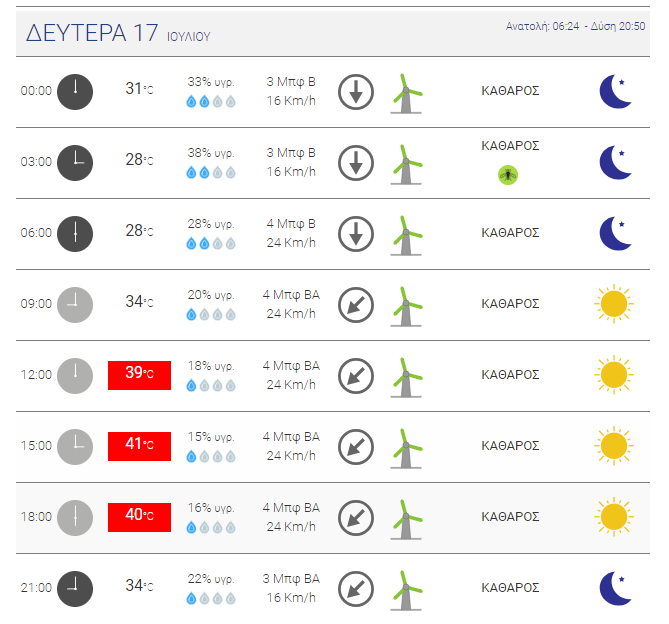Click the 28% humidity text at 06:00

coord(211,223)
